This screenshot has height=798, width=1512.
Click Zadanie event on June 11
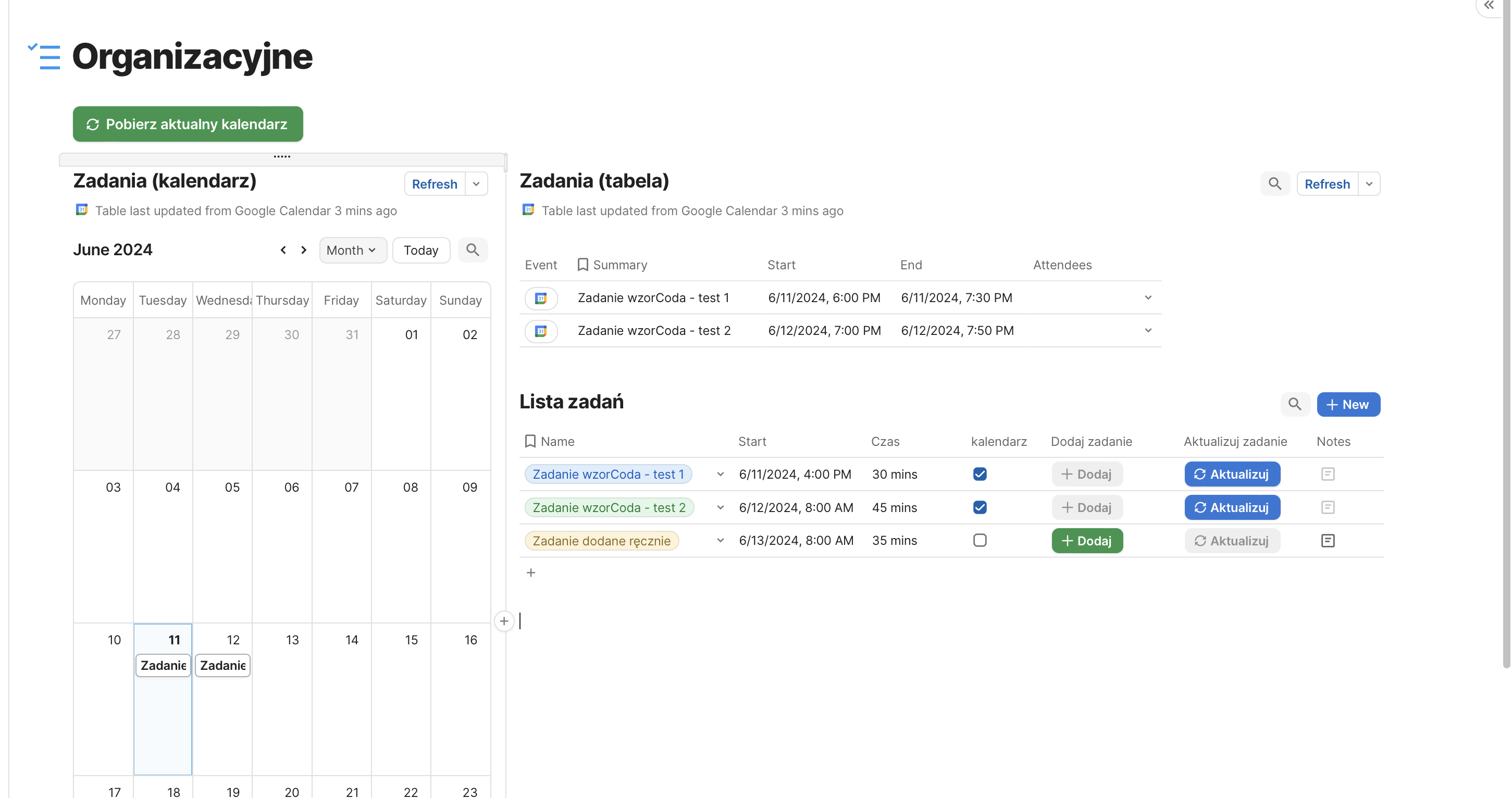click(x=163, y=665)
